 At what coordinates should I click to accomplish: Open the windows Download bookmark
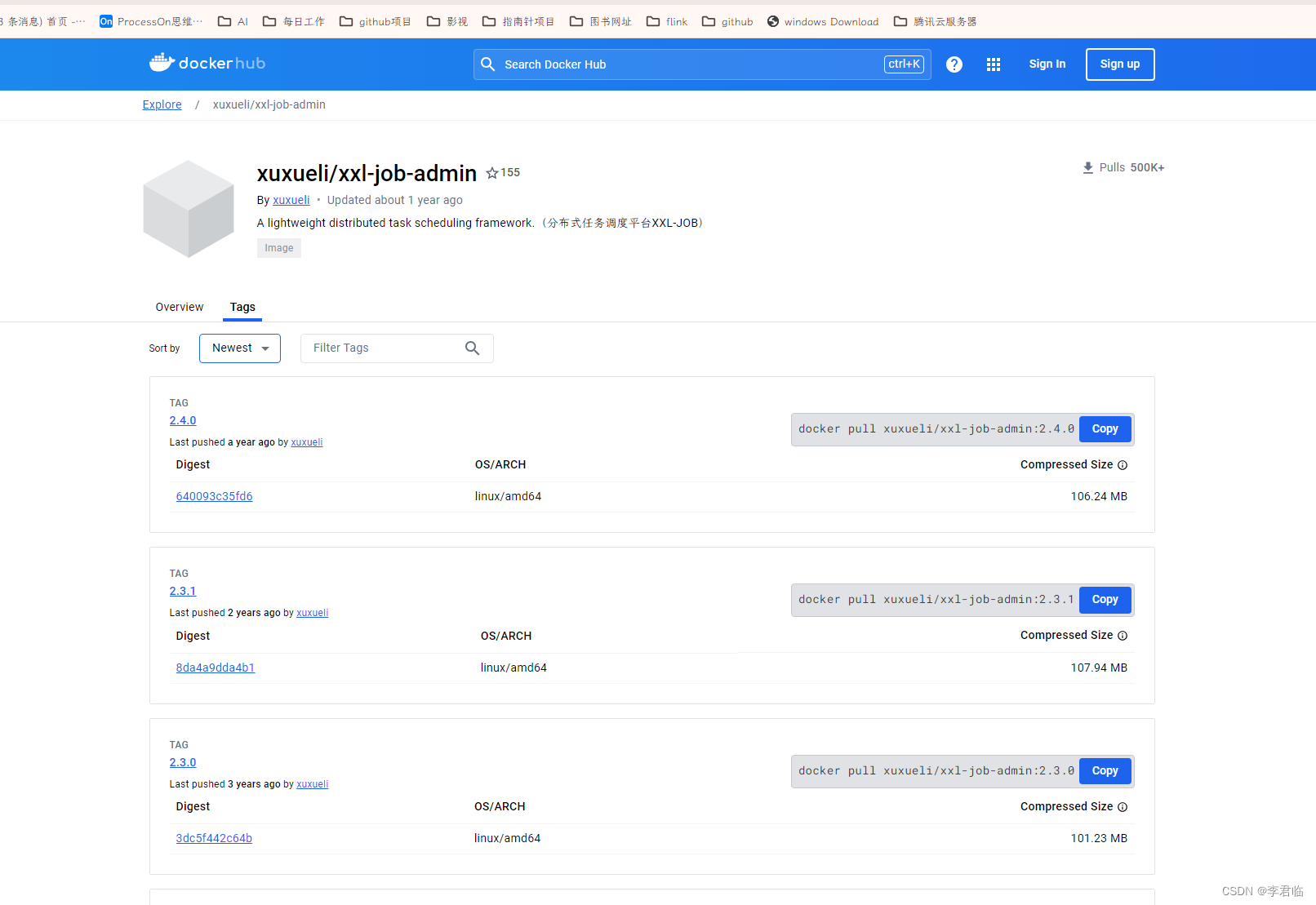coord(823,21)
